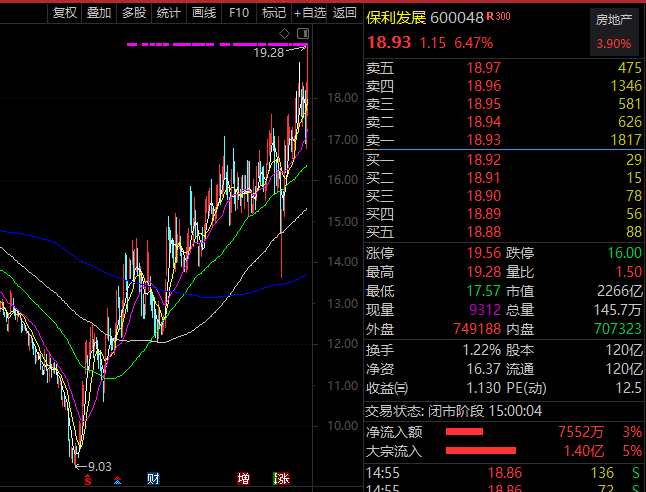This screenshot has width=646, height=492.
Task: Click the 市值 value 2266亿
Action: point(620,291)
